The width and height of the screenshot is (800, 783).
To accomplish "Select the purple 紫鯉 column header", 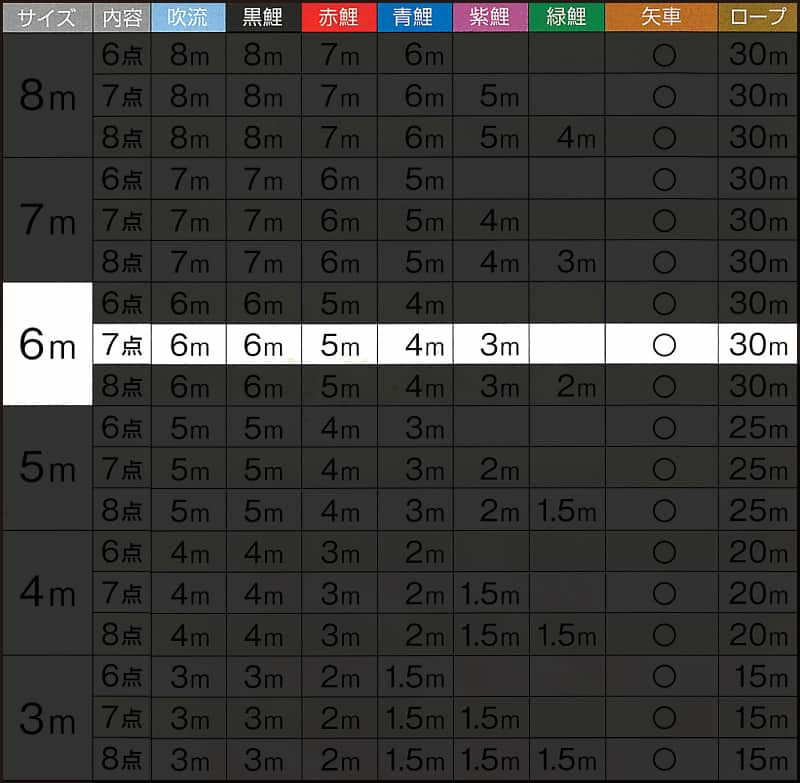I will 488,17.
